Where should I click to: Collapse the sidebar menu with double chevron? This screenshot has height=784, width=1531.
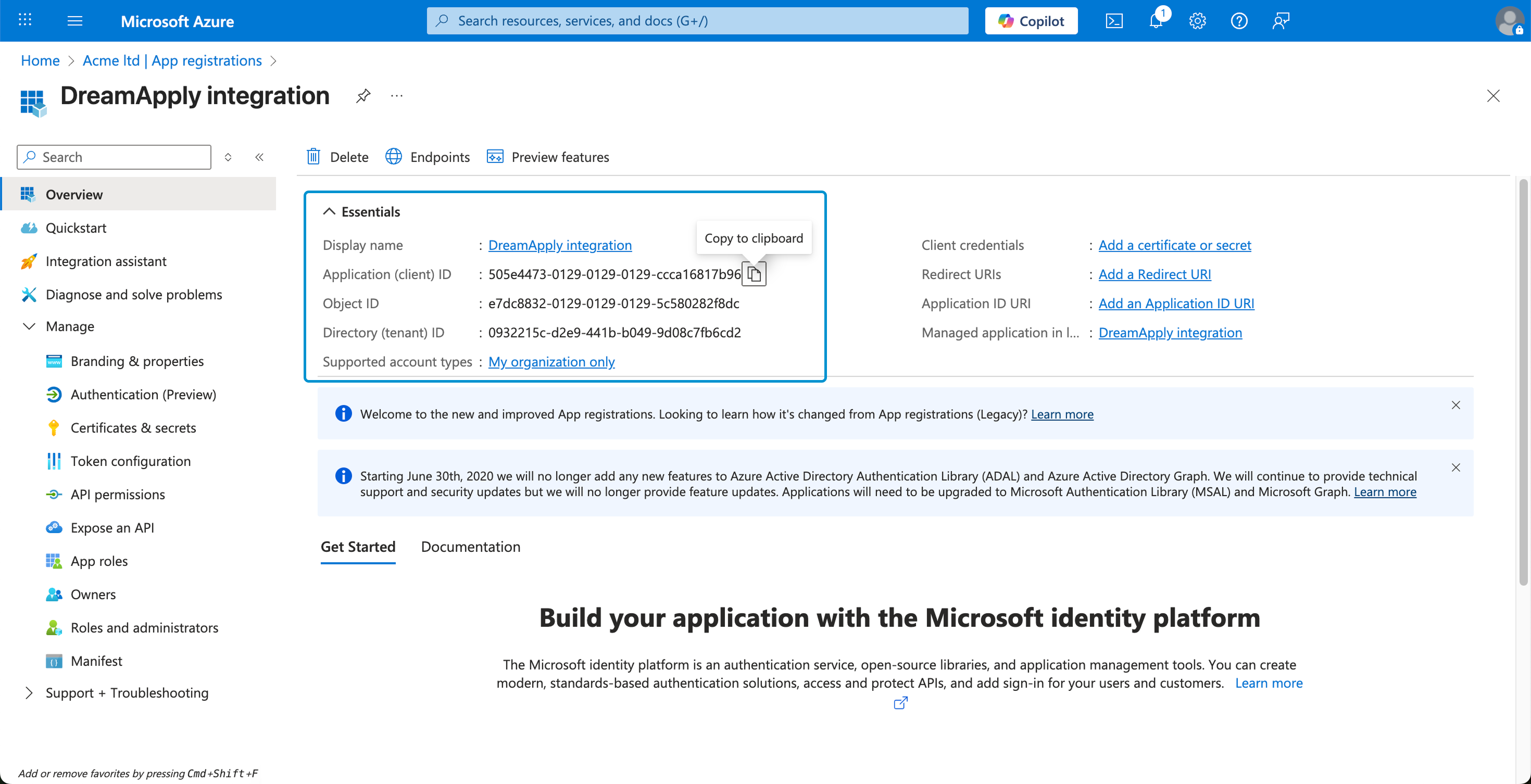tap(259, 157)
